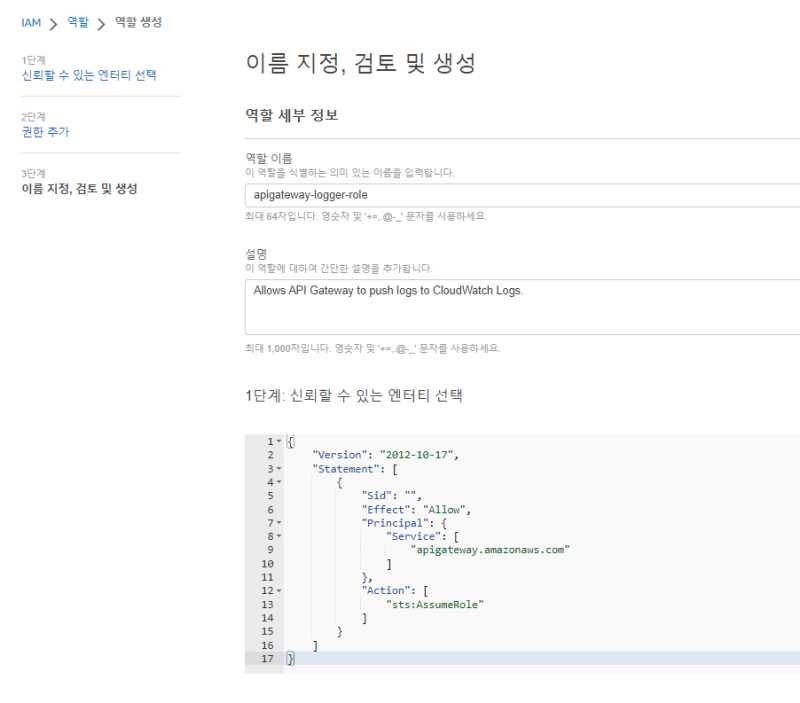800x703 pixels.
Task: Fold the Service array on line 8
Action: [x=279, y=536]
